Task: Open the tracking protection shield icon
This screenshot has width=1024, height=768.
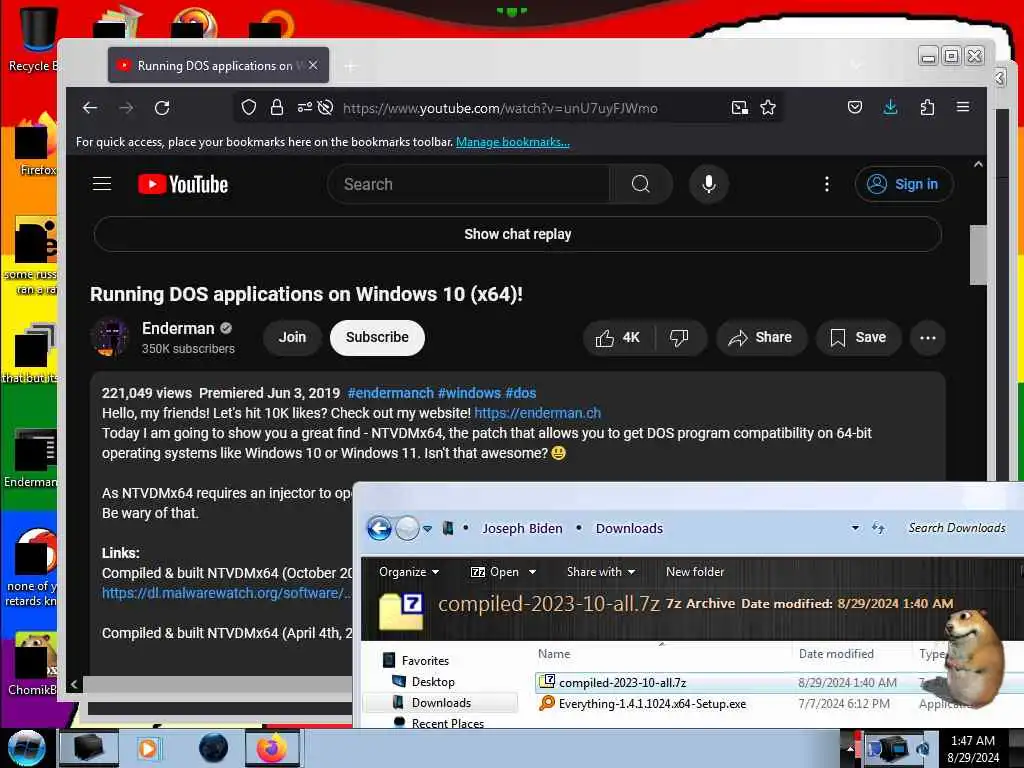Action: [249, 107]
